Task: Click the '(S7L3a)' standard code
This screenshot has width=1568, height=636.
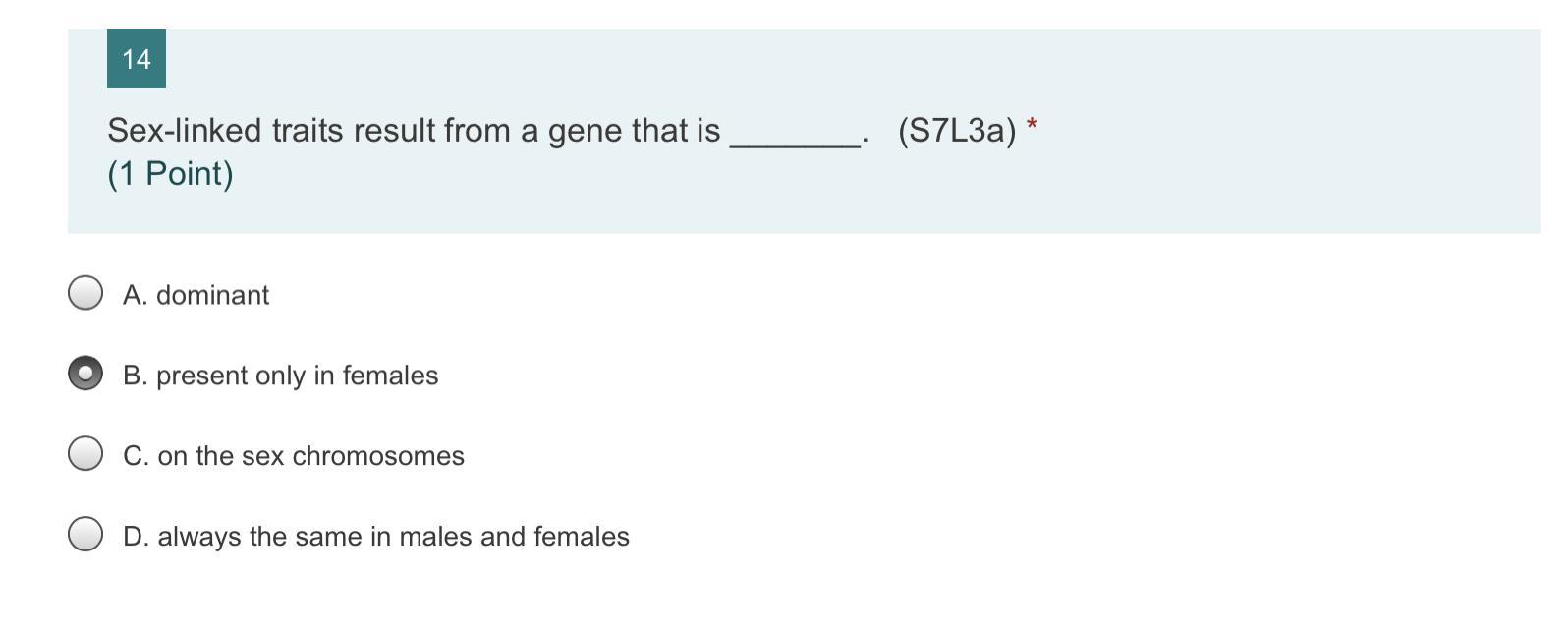Action: pyautogui.click(x=956, y=131)
